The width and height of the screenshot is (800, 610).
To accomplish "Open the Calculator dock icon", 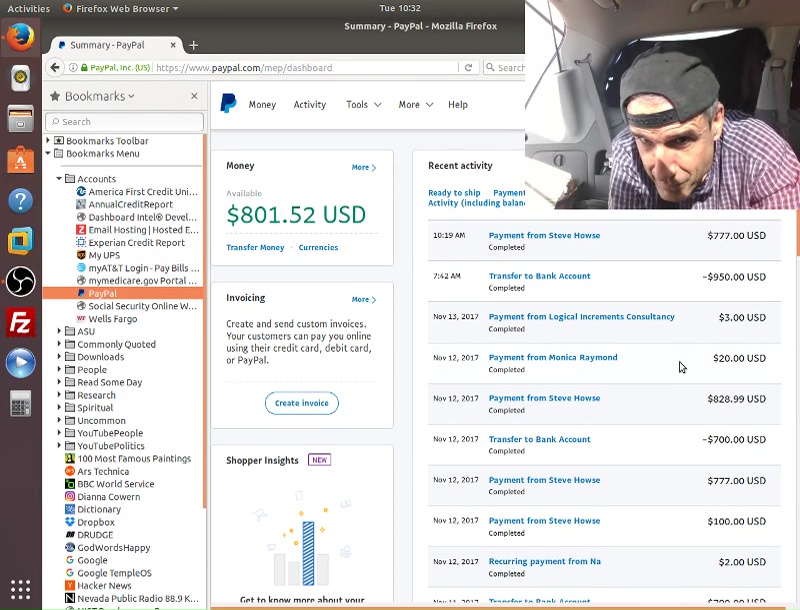I will [20, 403].
